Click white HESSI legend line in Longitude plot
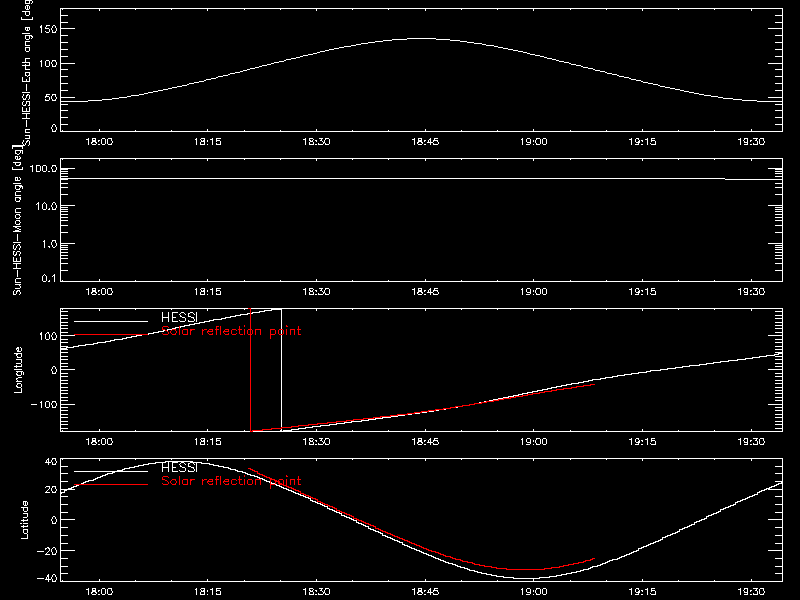 [x=111, y=321]
